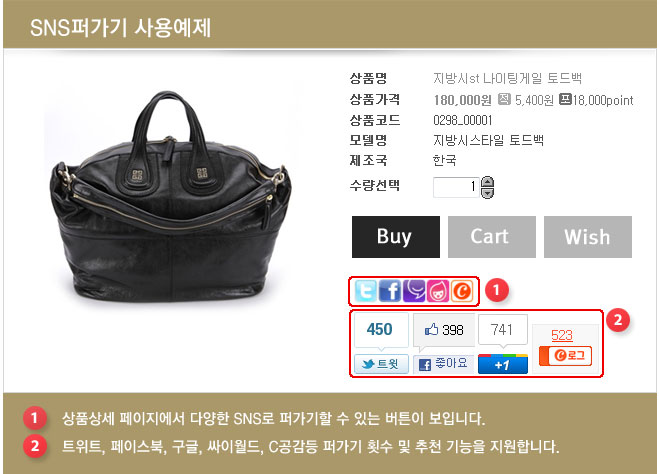The width and height of the screenshot is (659, 474).
Task: Save item with the Wish button
Action: (588, 237)
